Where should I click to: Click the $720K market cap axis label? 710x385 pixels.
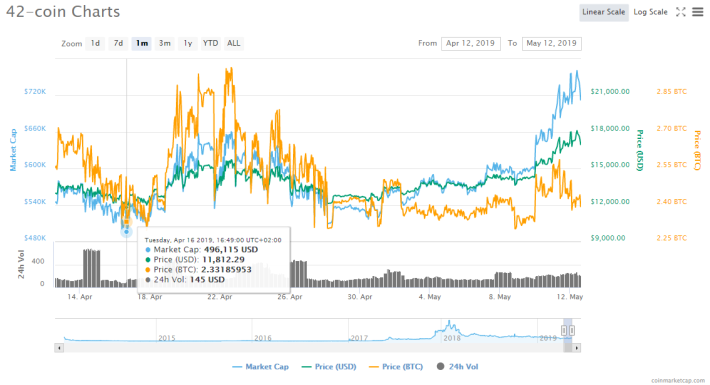pyautogui.click(x=35, y=91)
